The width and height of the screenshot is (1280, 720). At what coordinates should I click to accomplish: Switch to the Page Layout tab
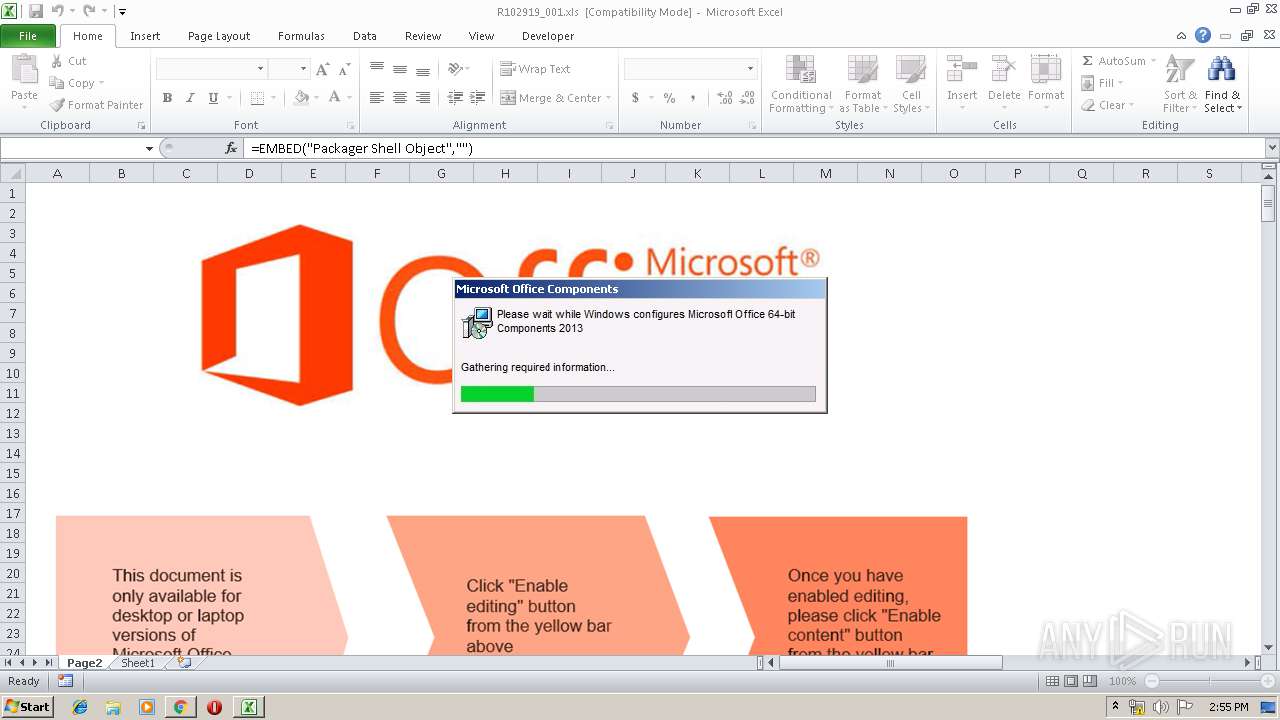click(x=219, y=36)
